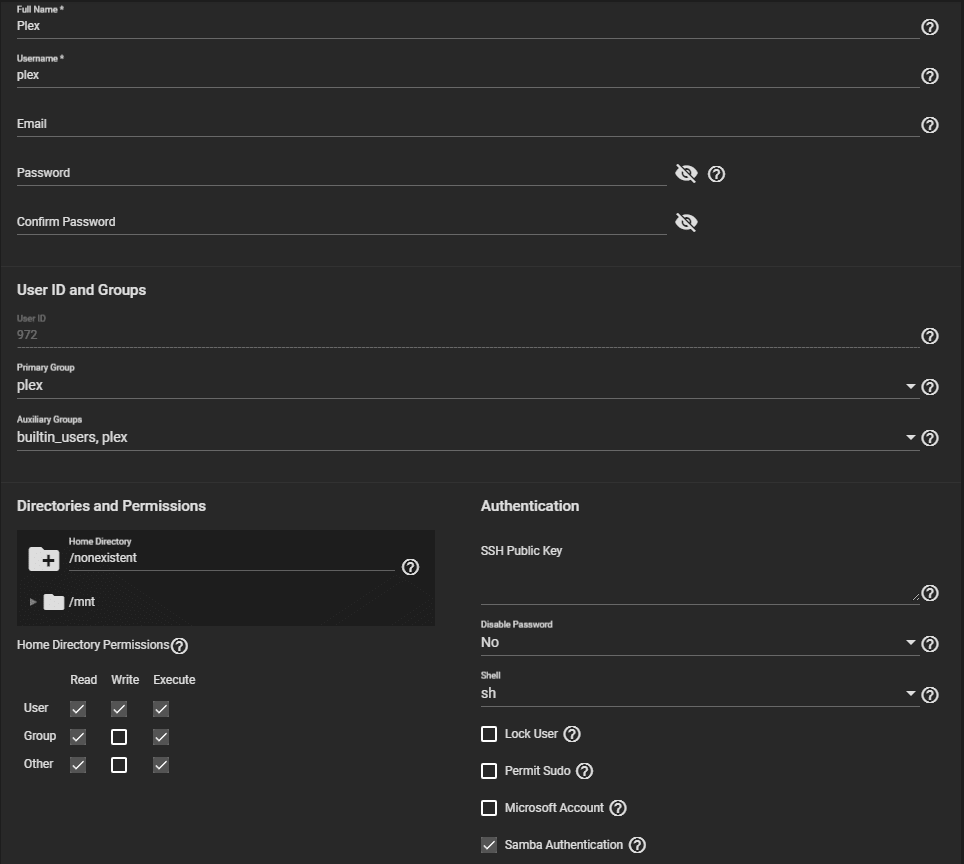Viewport: 964px width, 864px height.
Task: Click the Home Directory path field
Action: (231, 558)
